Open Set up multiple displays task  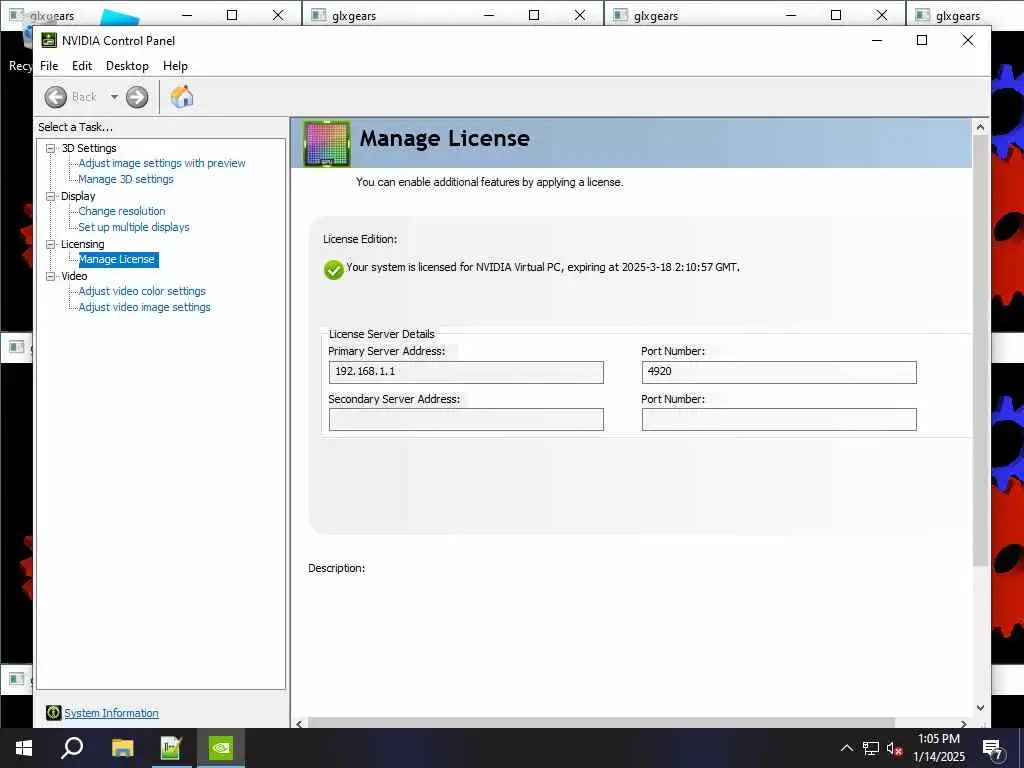[x=134, y=227]
